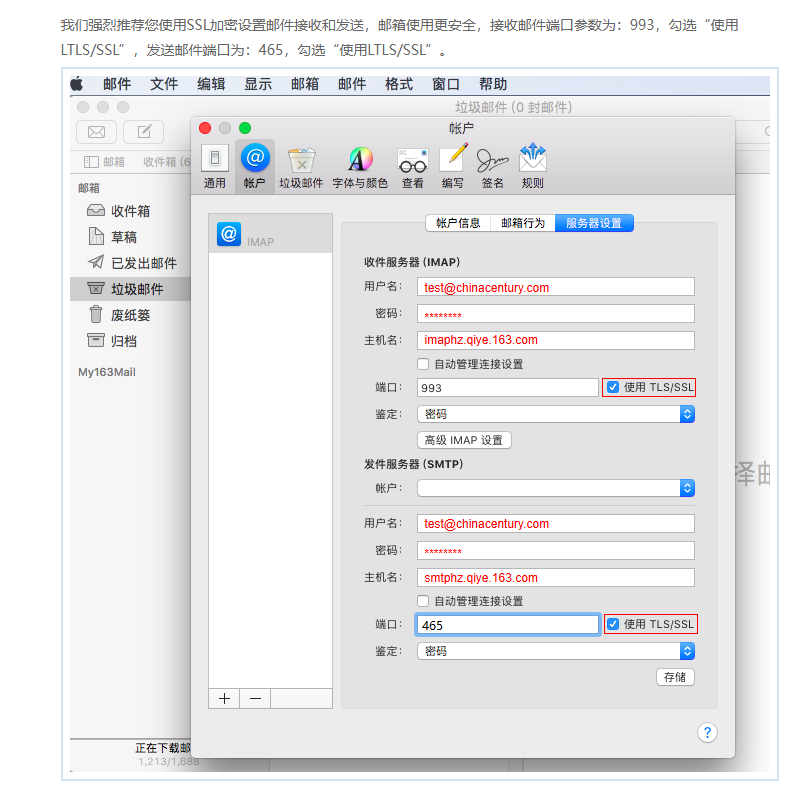This screenshot has width=792, height=788.
Task: Toggle mailbox list (邮箱) button in favorites bar
Action: (x=104, y=162)
